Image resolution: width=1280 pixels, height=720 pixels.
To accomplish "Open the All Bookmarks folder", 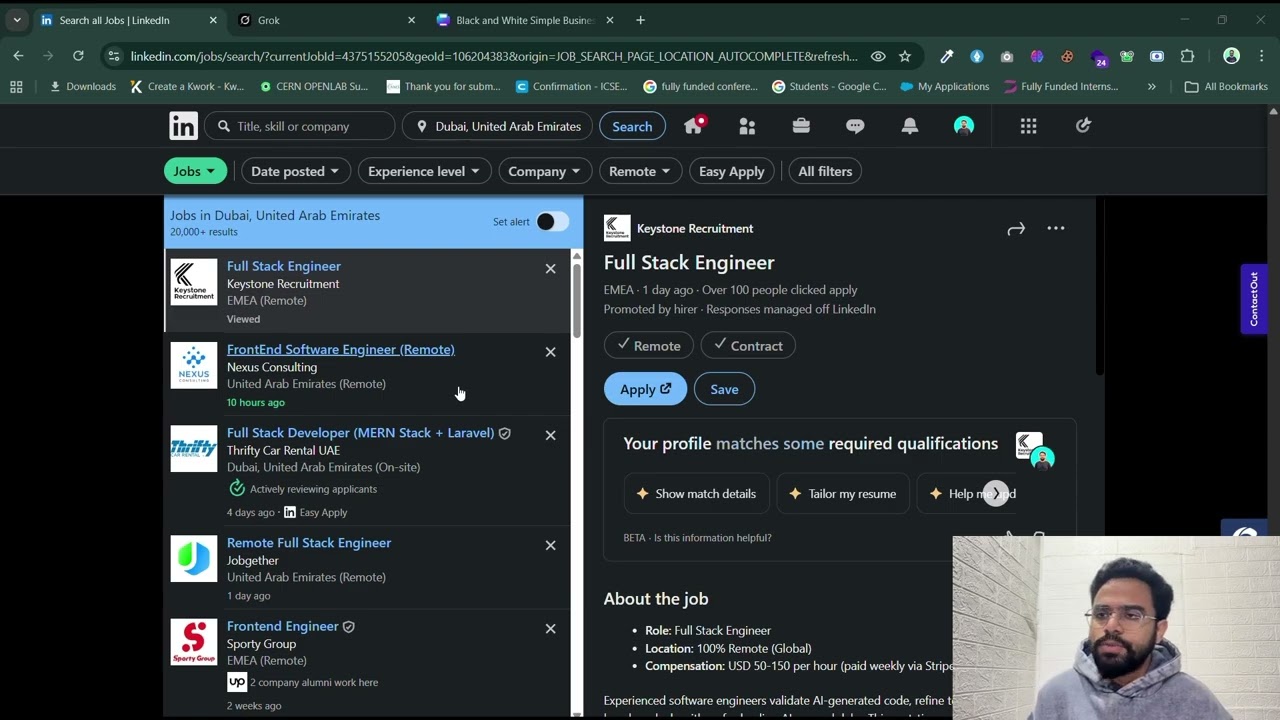I will tap(1226, 87).
